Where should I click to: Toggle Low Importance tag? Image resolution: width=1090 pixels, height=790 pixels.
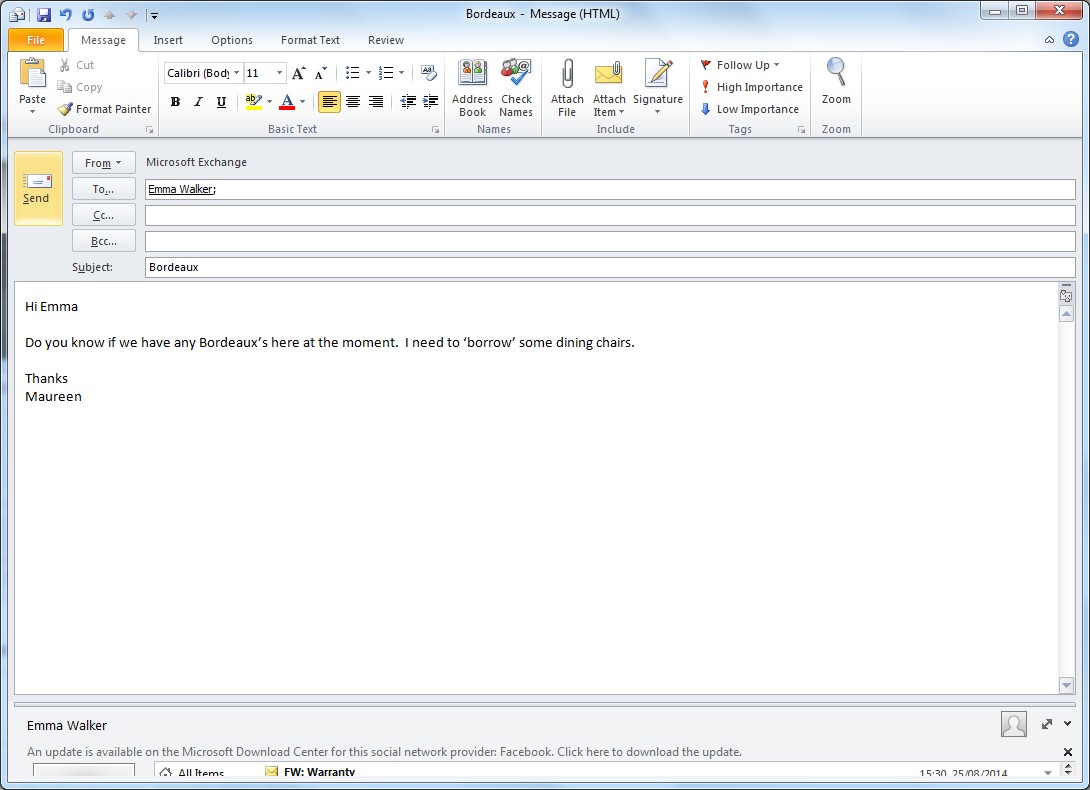pos(749,109)
